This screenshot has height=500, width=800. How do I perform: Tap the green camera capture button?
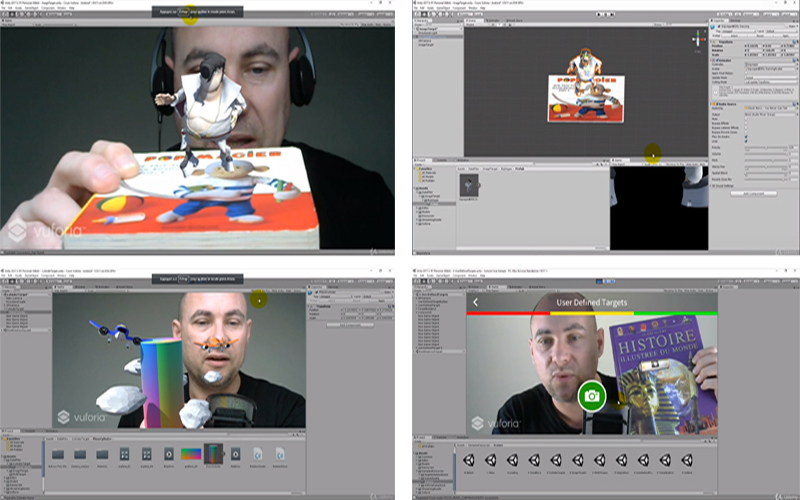pos(592,395)
